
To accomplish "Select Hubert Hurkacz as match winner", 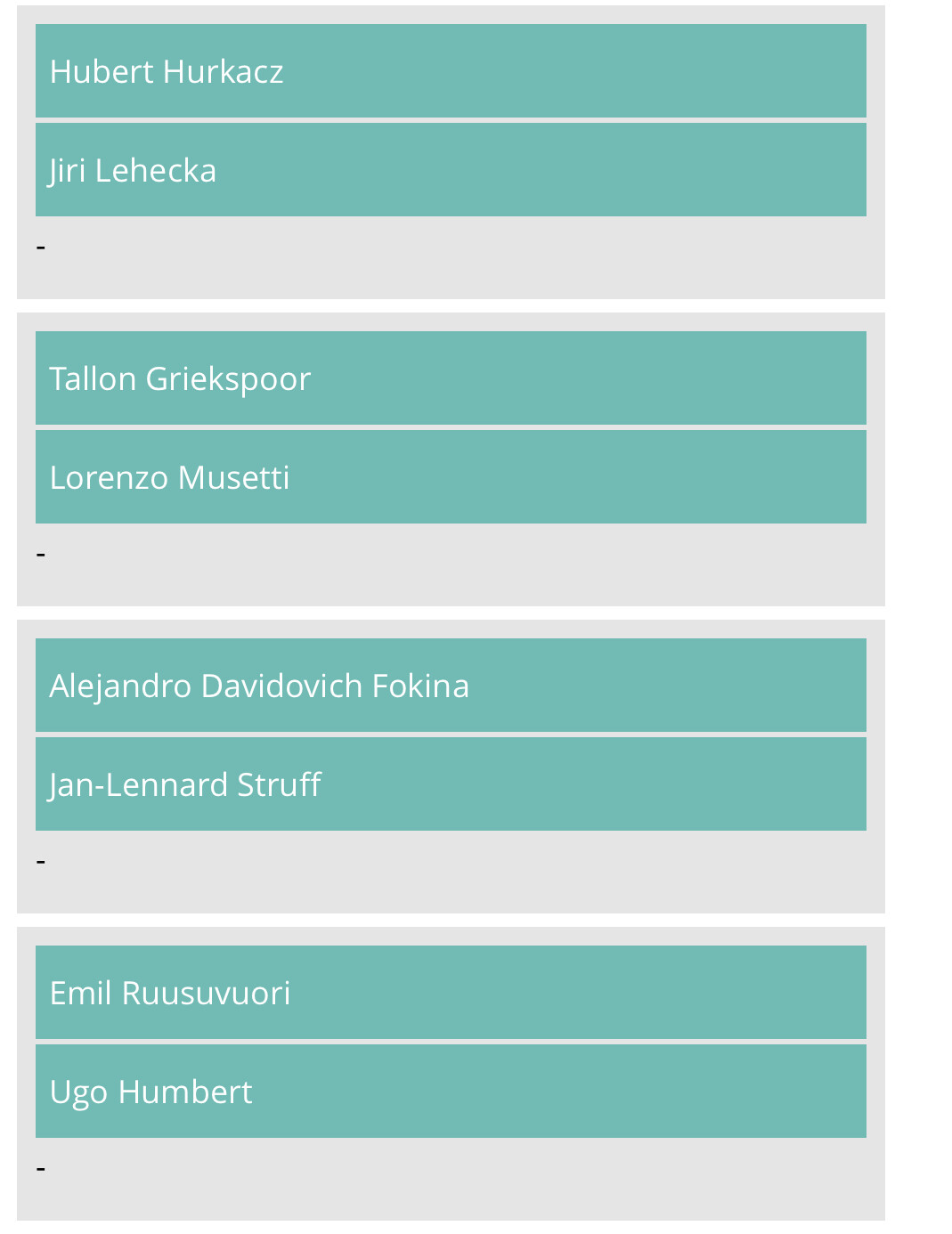I will pos(451,71).
